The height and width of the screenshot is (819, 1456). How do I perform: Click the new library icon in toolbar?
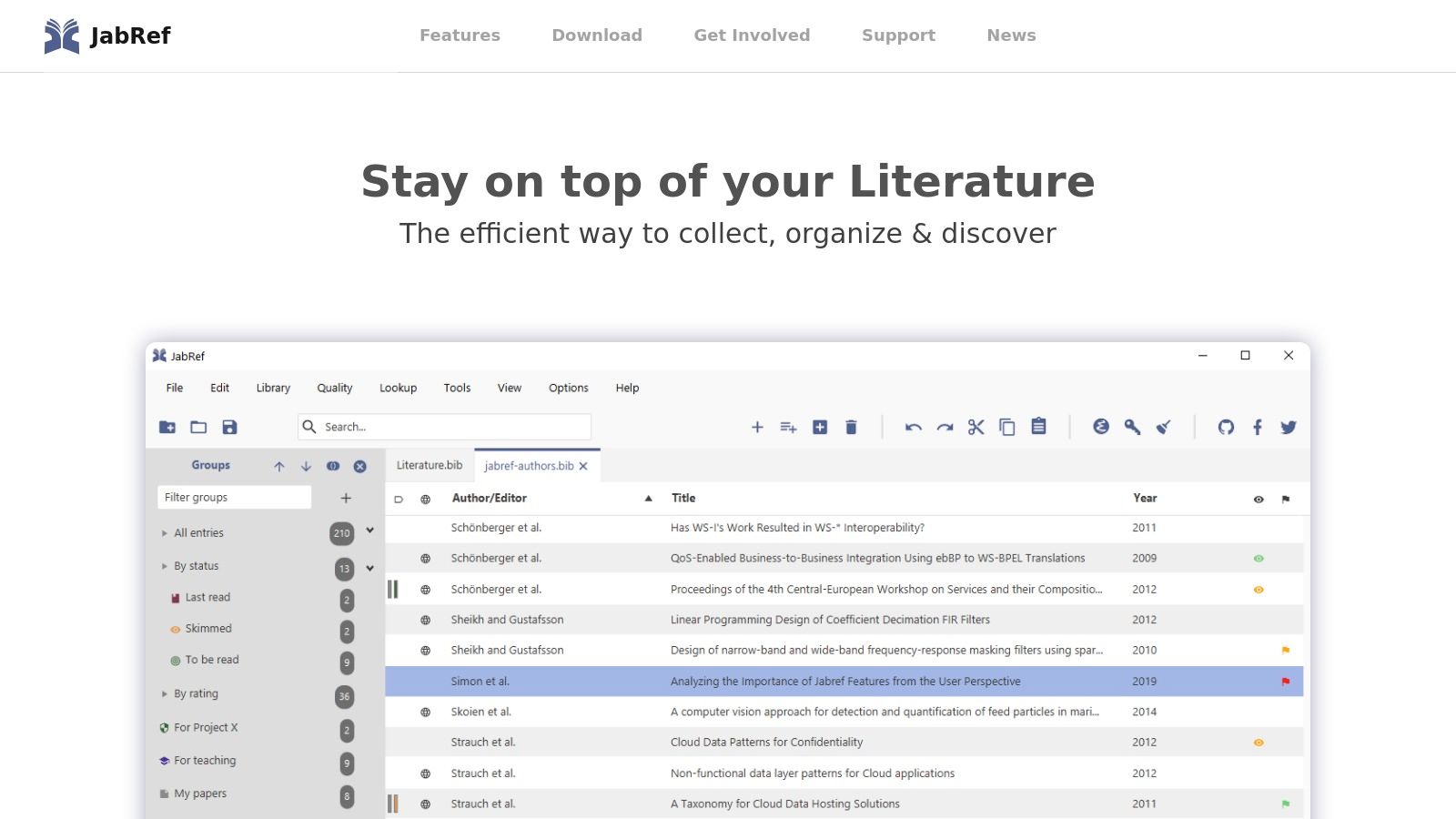click(x=167, y=427)
